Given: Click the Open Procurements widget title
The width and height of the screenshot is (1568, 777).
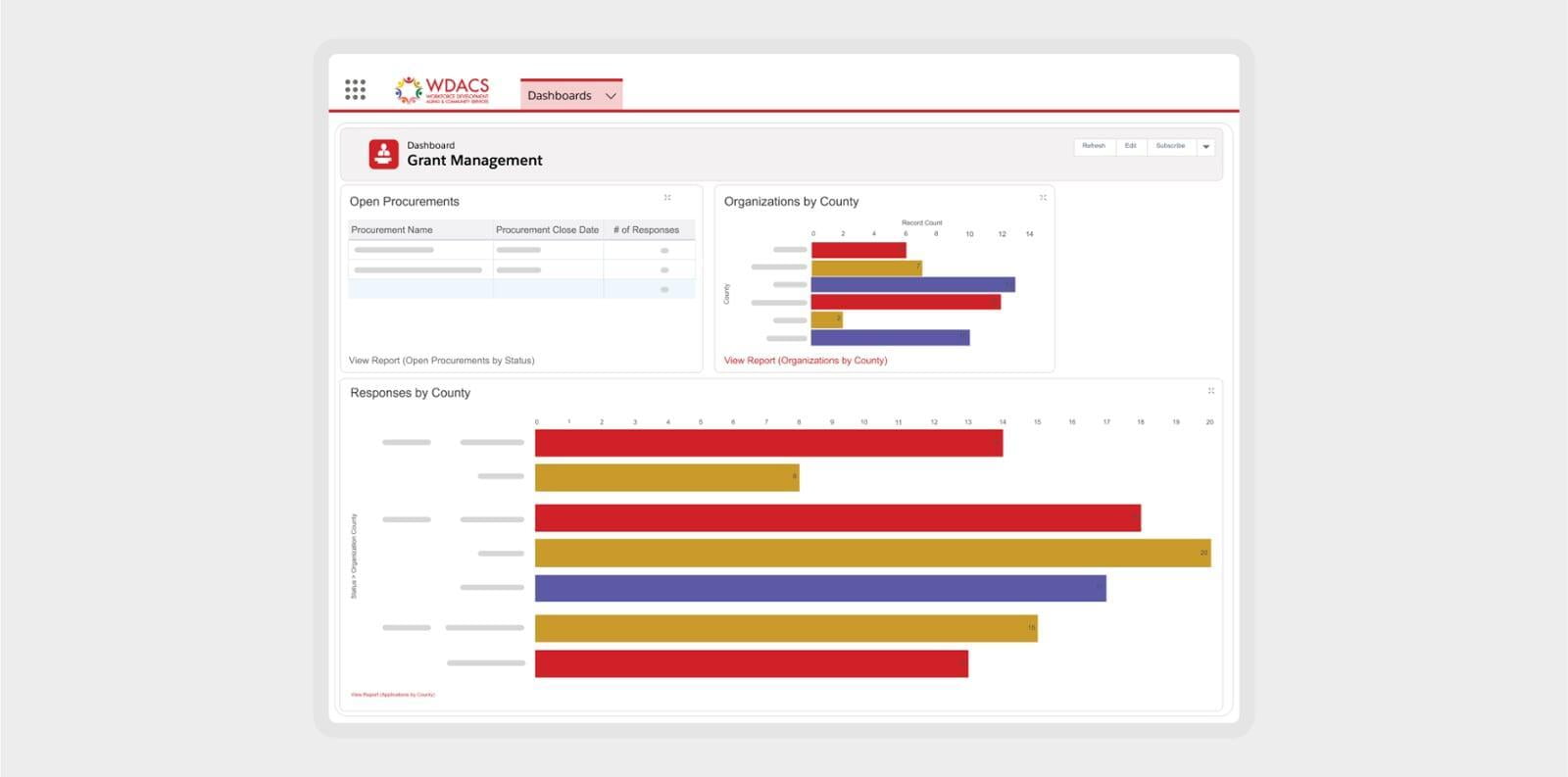Looking at the screenshot, I should point(405,201).
